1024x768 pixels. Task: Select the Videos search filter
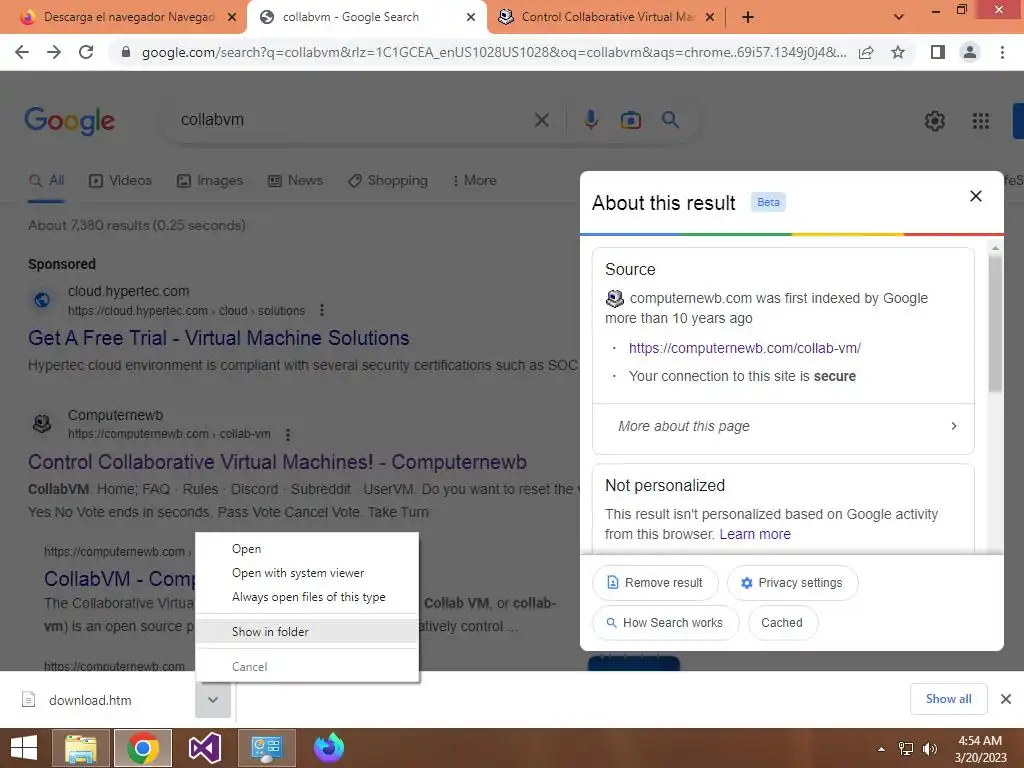pyautogui.click(x=120, y=180)
